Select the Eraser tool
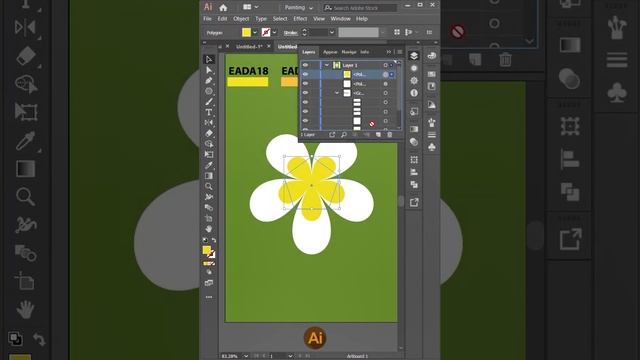Viewport: 640px width, 360px height. point(209,133)
